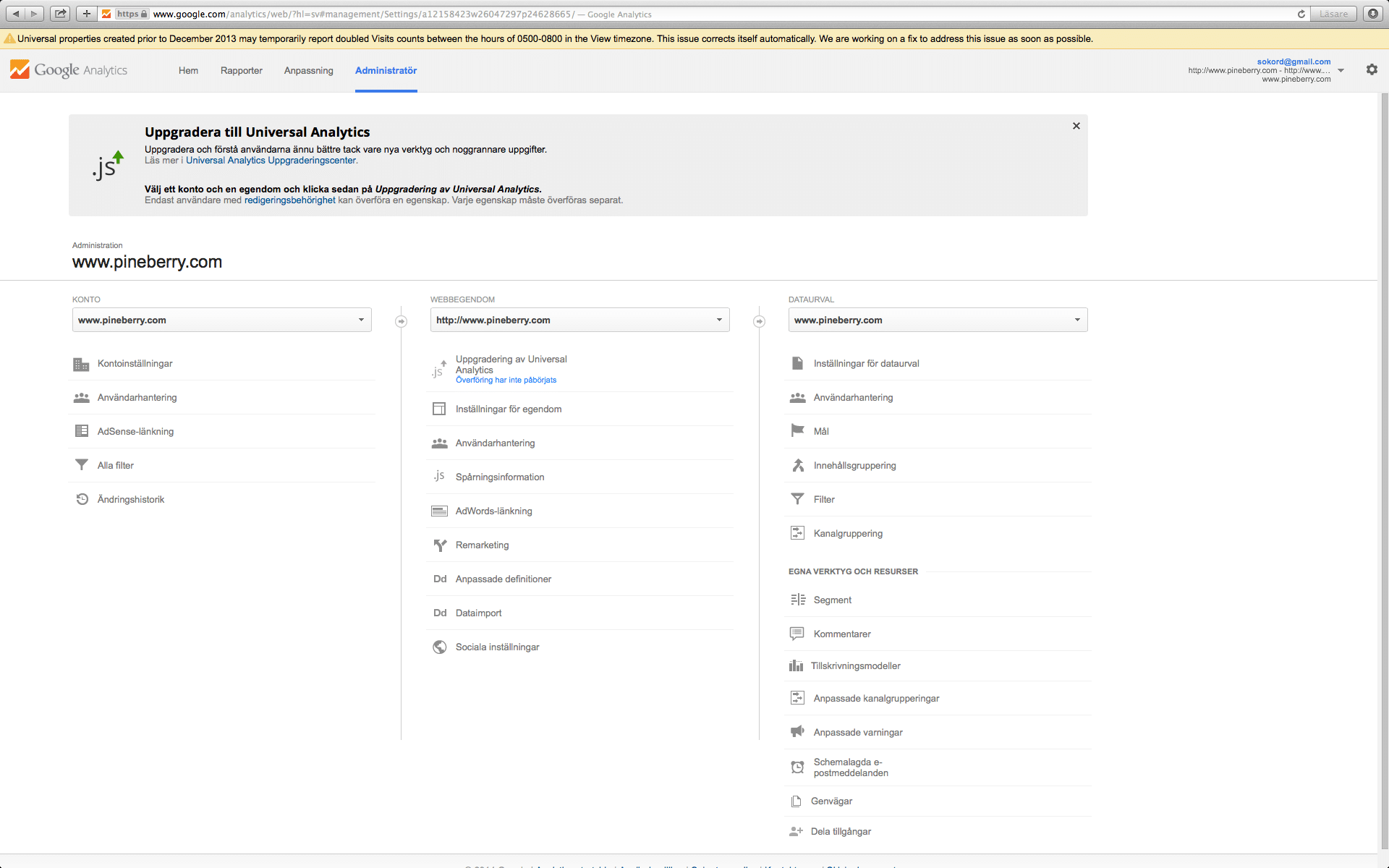Click the "Kommentarer" label
The width and height of the screenshot is (1389, 868).
tap(842, 634)
